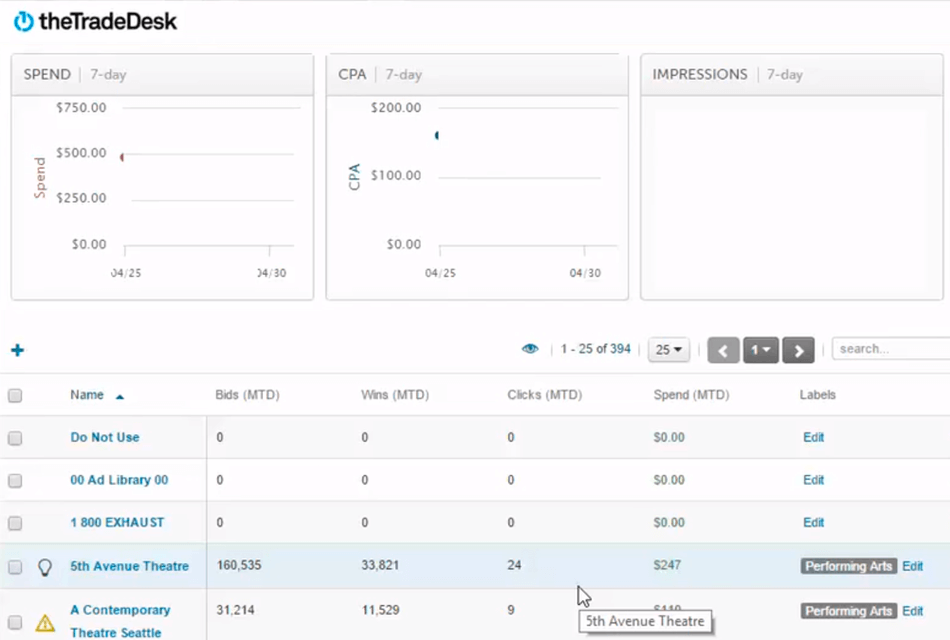Sort by Wins (MTD) column header
Screen dimensions: 950x640
tap(395, 395)
